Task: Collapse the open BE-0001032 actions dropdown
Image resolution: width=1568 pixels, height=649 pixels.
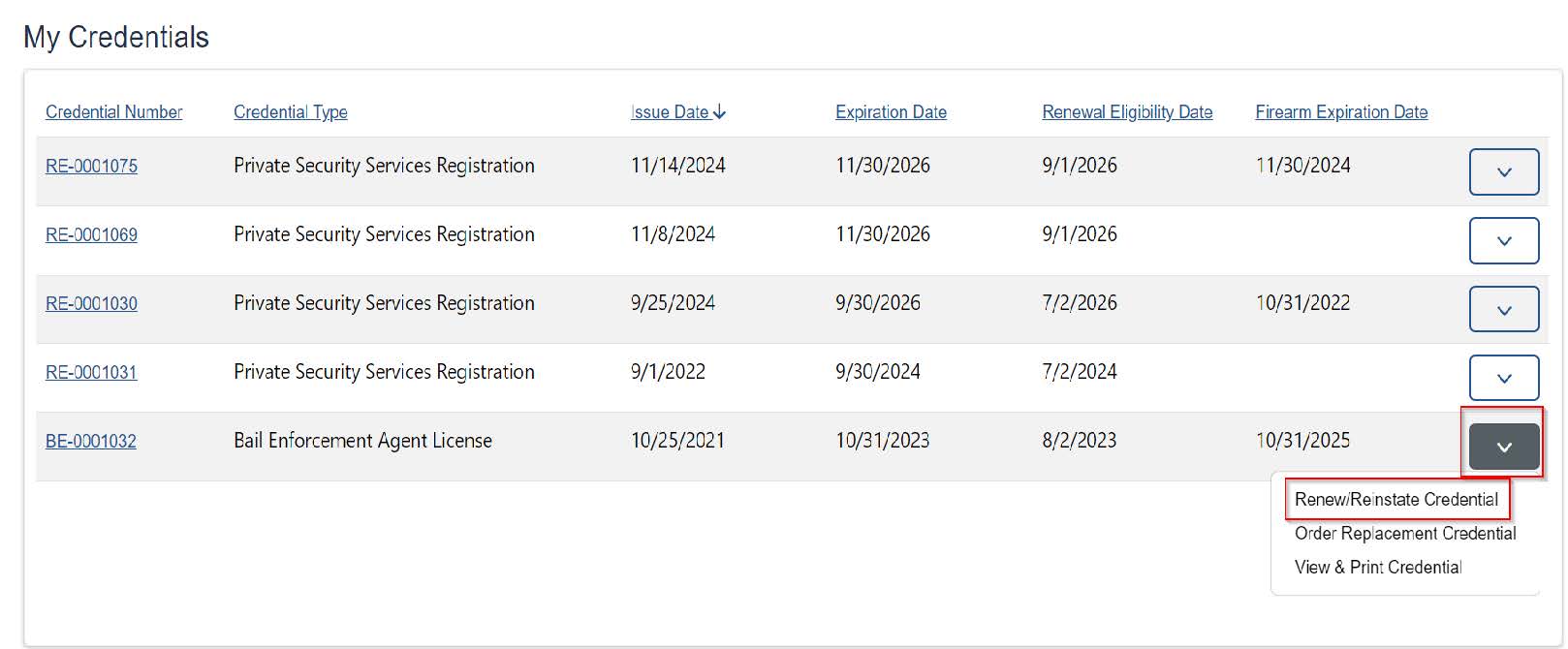Action: pyautogui.click(x=1503, y=448)
